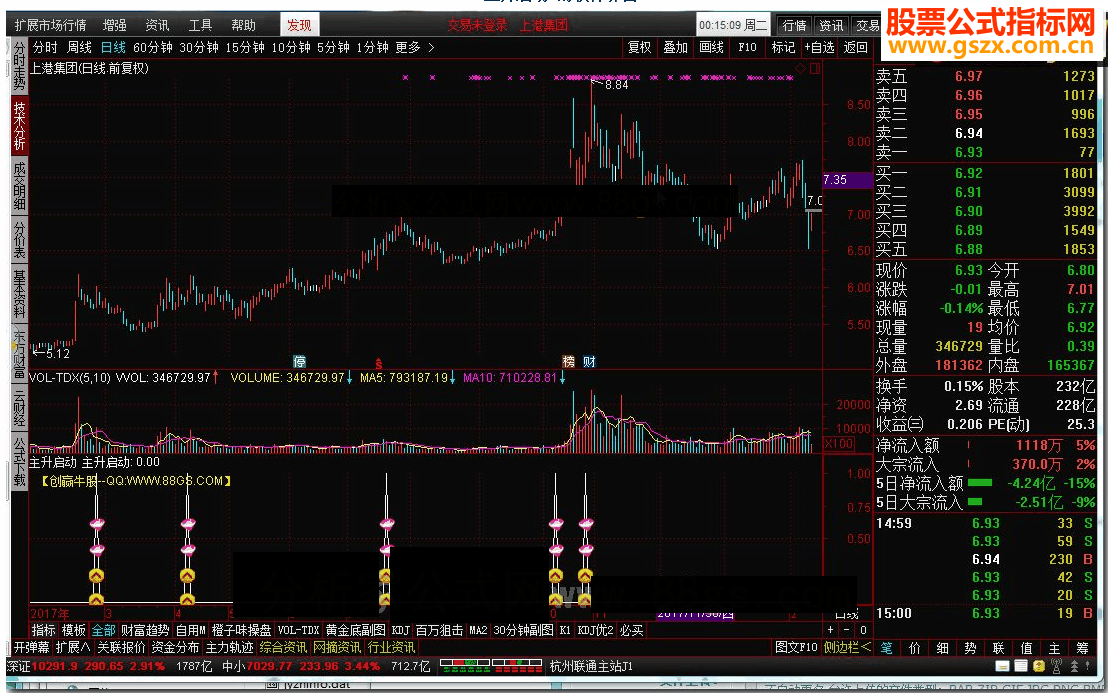Open the 网摘资讯 tab
This screenshot has height=693, width=1108.
coord(337,647)
